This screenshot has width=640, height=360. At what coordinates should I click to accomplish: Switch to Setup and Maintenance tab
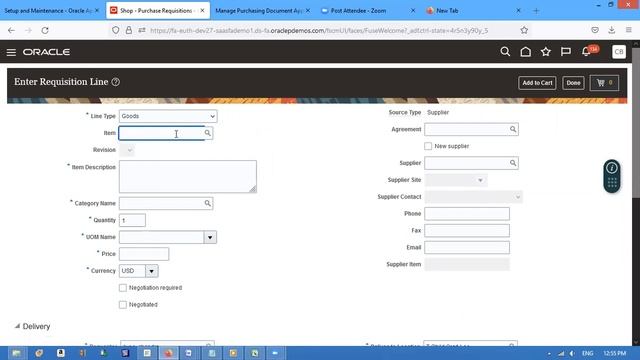coord(48,11)
